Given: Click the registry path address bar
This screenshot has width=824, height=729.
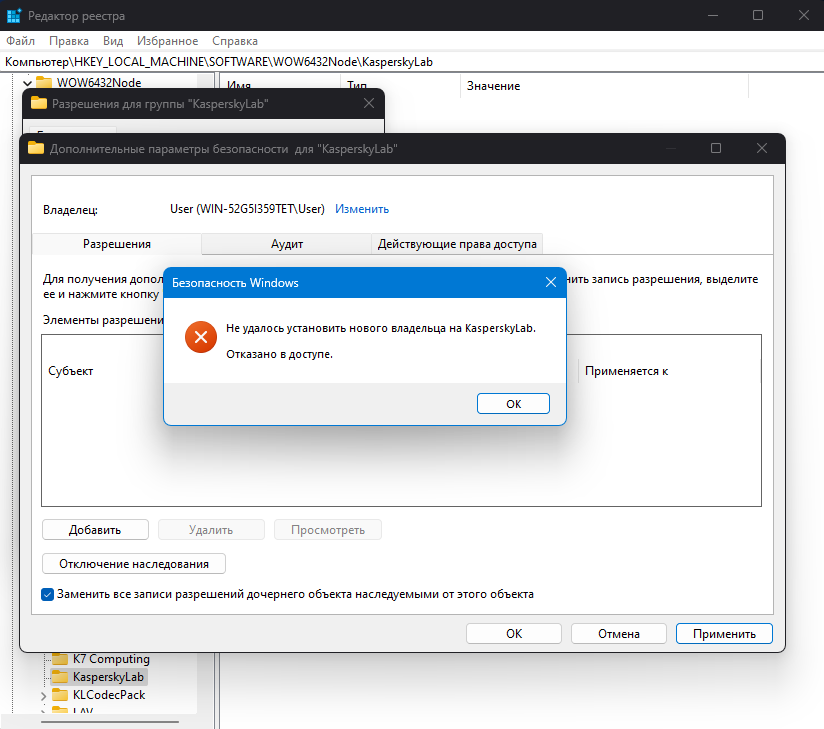Looking at the screenshot, I should pyautogui.click(x=412, y=62).
